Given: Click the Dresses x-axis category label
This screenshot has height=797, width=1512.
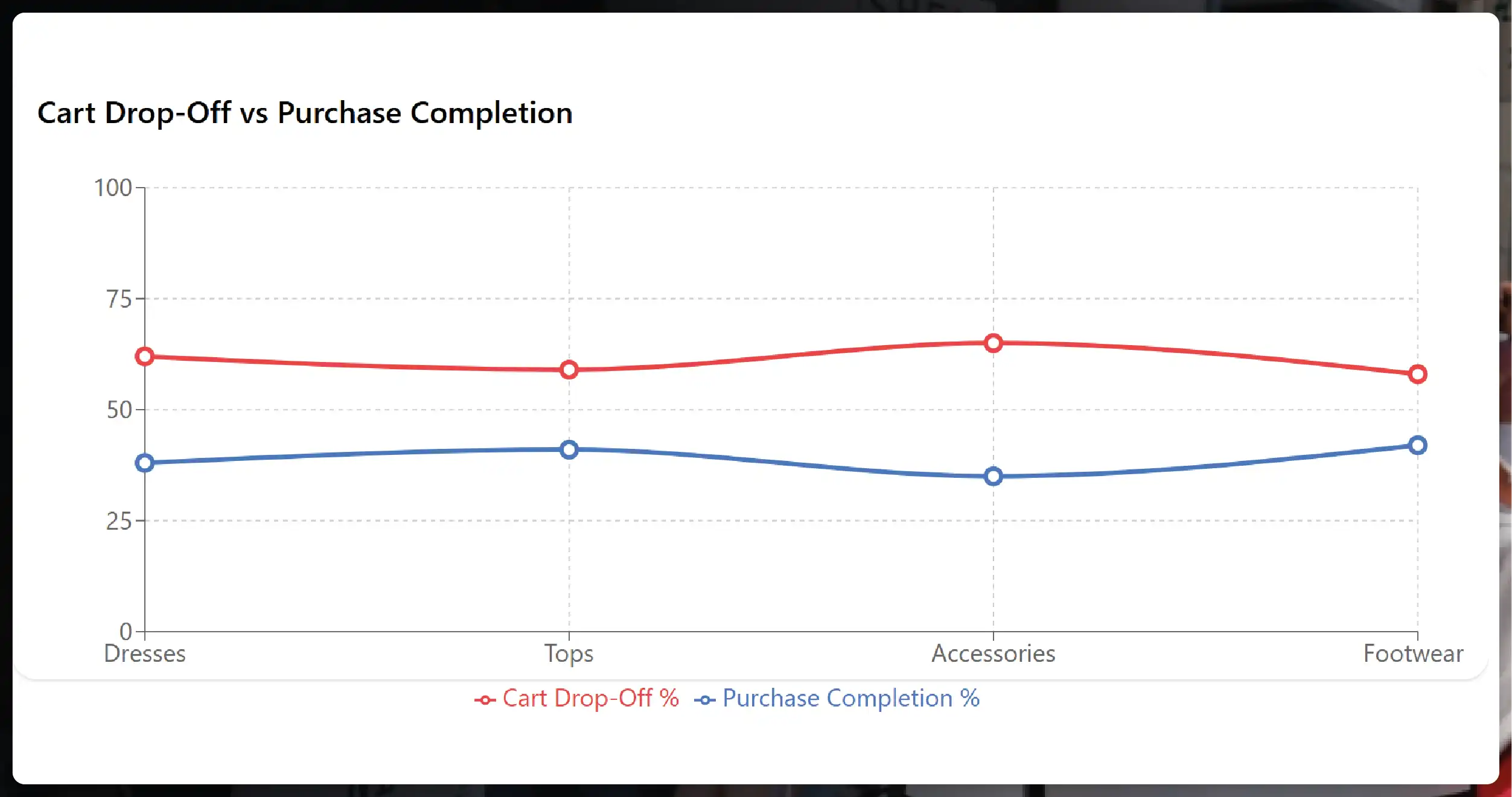Looking at the screenshot, I should [x=145, y=653].
